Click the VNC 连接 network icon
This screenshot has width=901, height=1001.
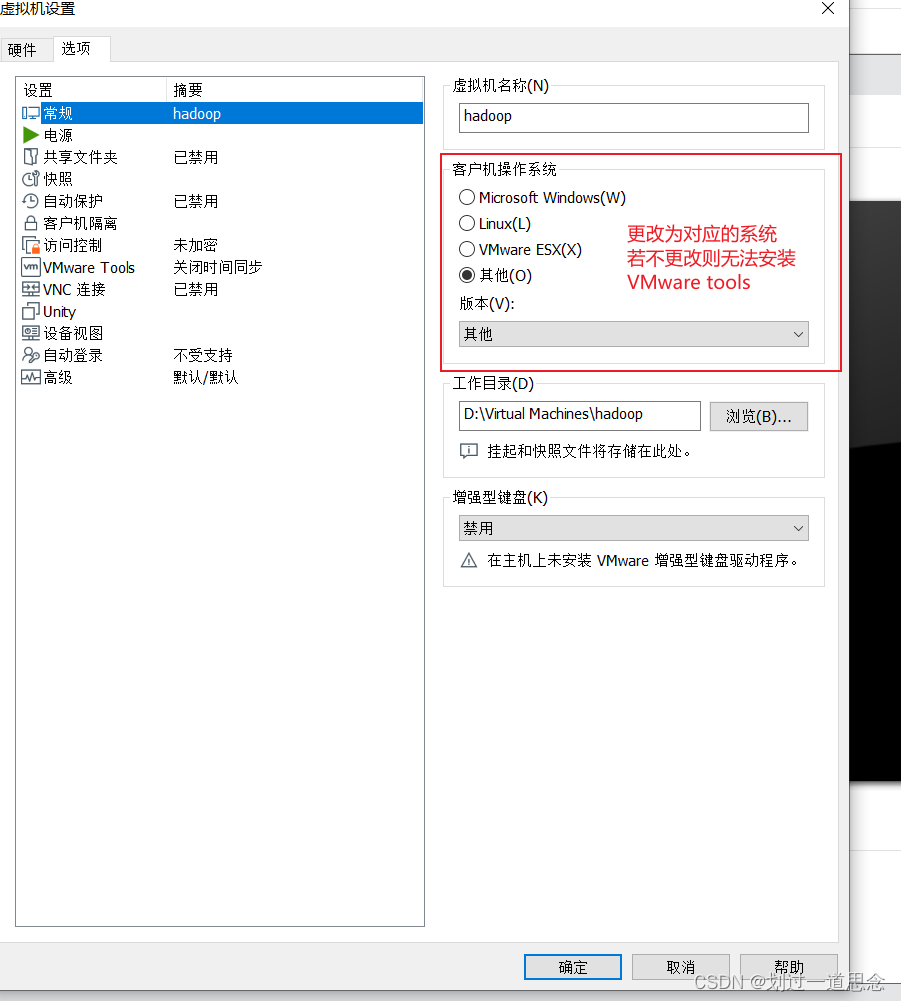[31, 289]
